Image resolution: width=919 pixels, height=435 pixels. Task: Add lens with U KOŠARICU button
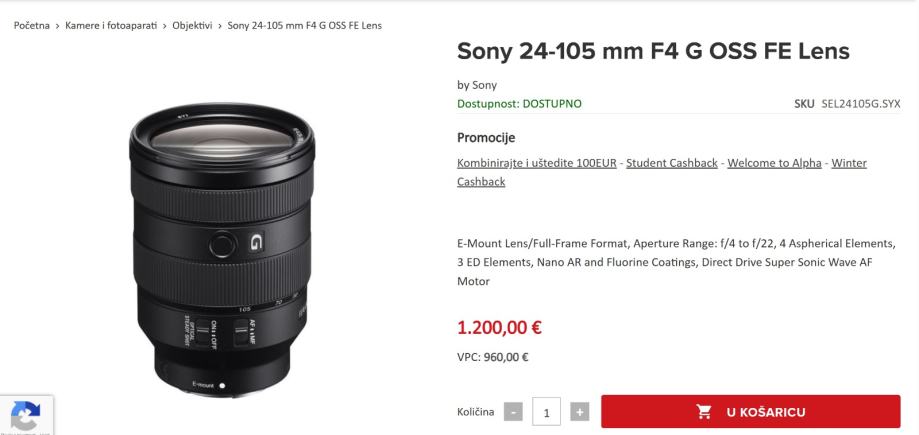pyautogui.click(x=750, y=412)
